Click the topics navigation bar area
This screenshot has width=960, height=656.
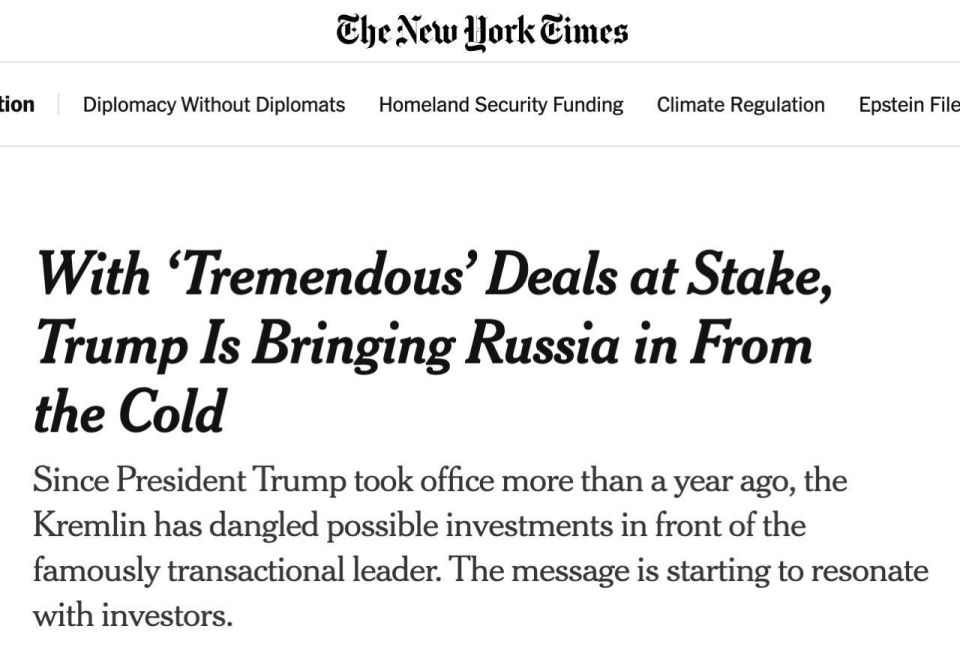click(480, 104)
